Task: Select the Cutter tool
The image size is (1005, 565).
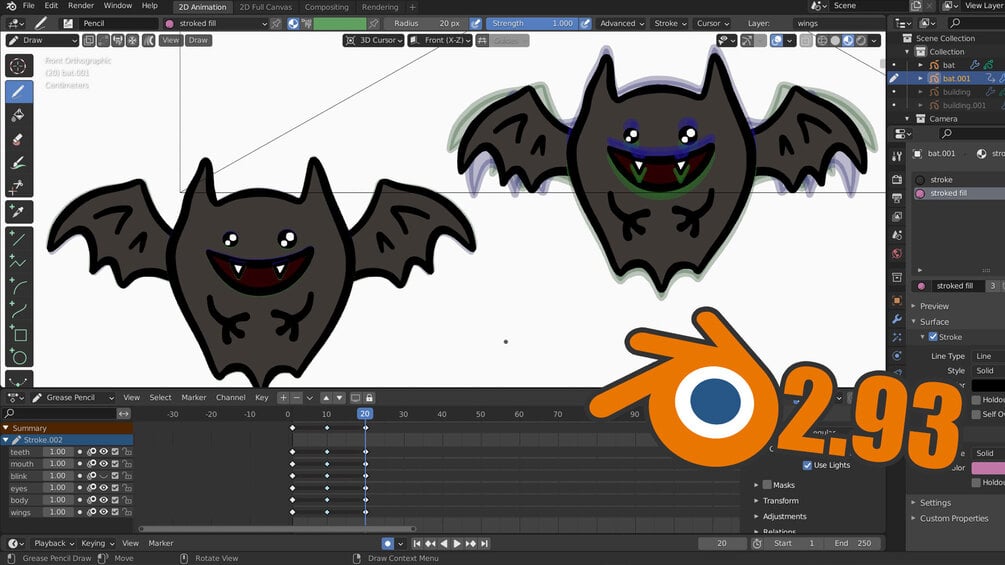Action: point(19,186)
